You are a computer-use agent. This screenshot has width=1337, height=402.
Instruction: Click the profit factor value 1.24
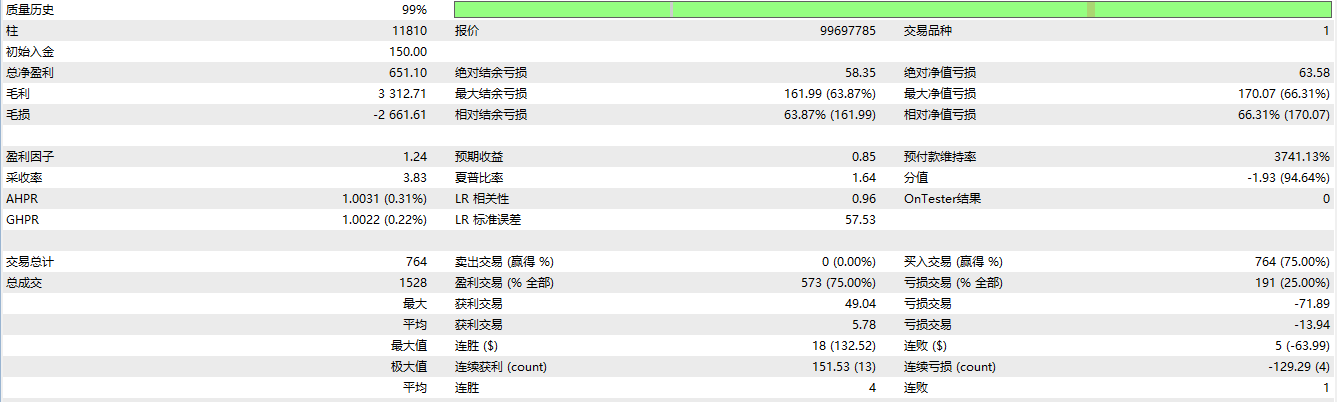coord(417,157)
